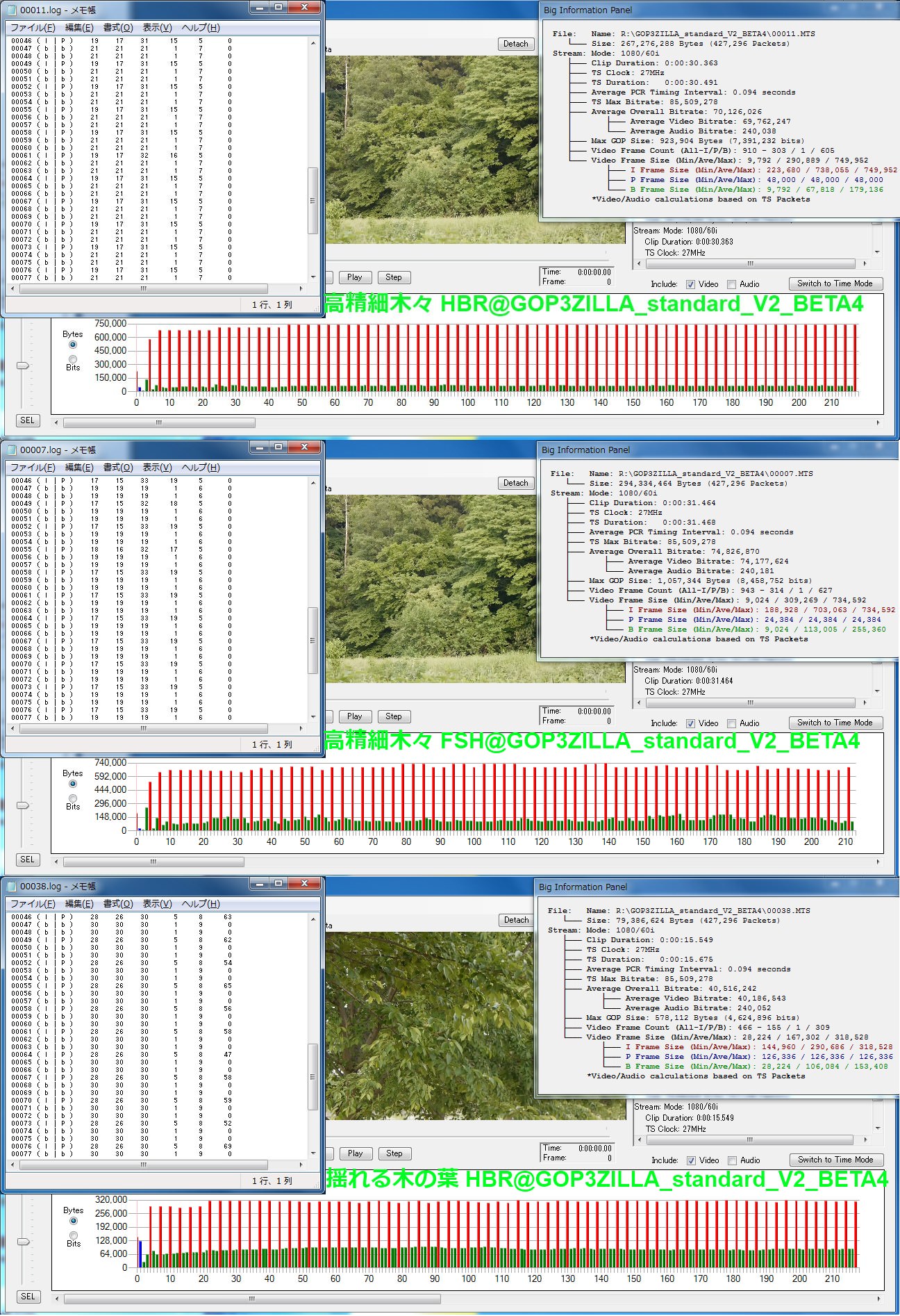Image resolution: width=900 pixels, height=1316 pixels.
Task: Open 書式(O) menu in 00007.log Notepad
Action: 118,468
